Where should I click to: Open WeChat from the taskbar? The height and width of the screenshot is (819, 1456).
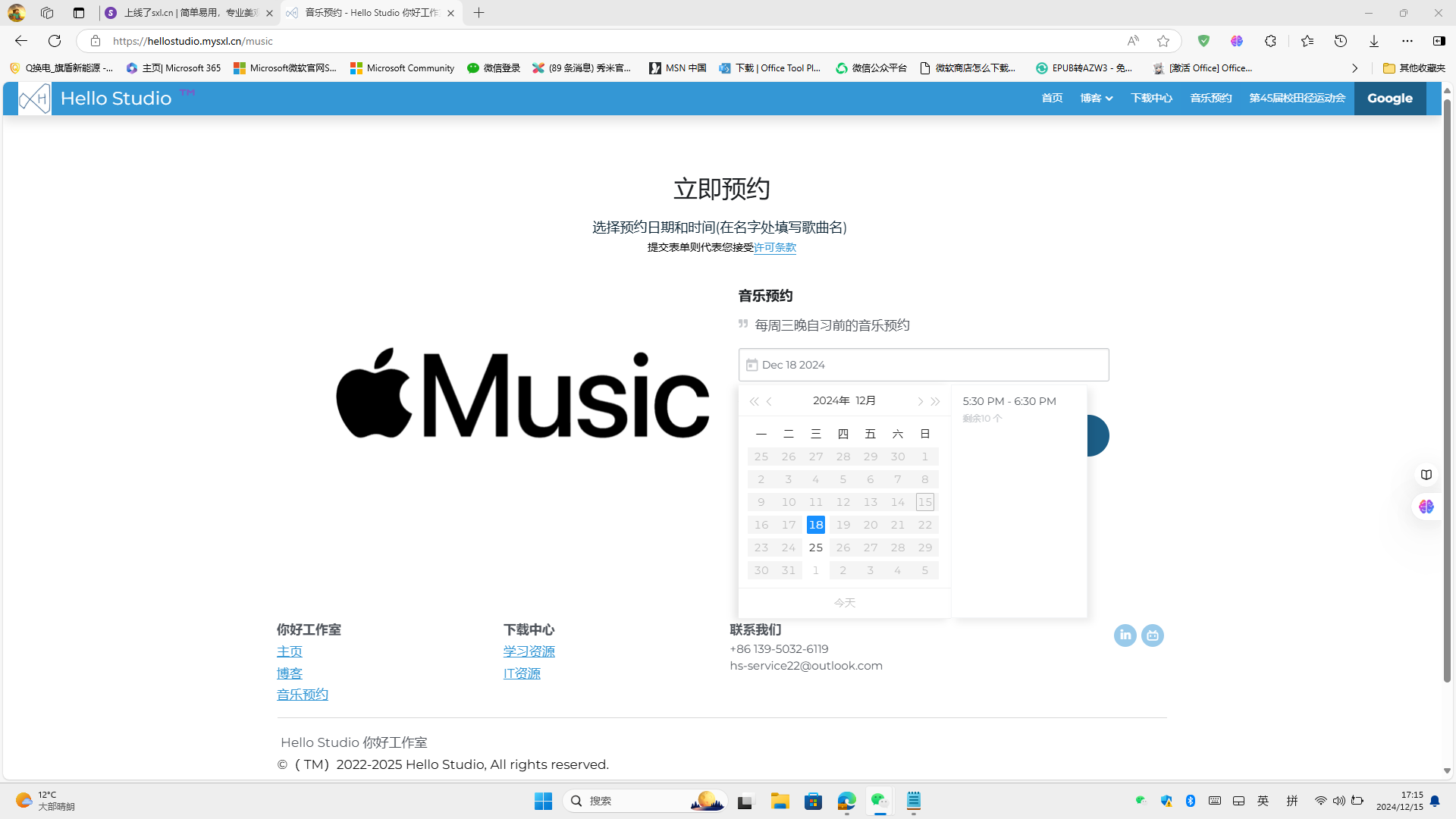[880, 801]
